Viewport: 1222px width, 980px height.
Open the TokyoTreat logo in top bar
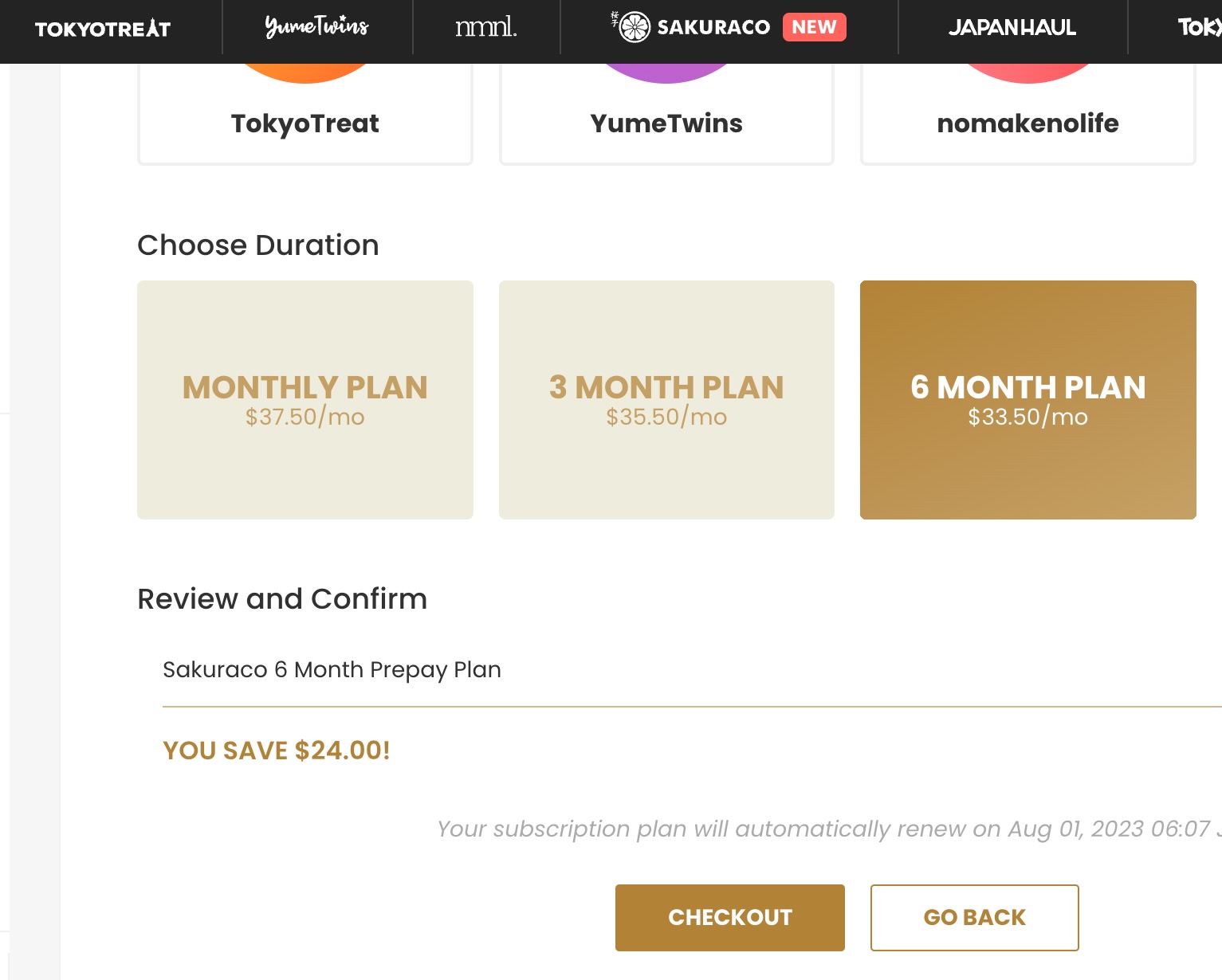103,29
